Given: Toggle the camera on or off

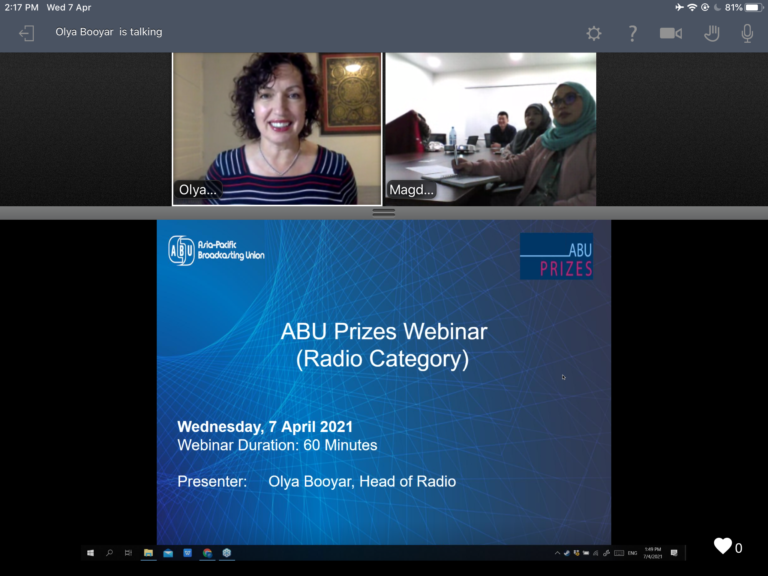Looking at the screenshot, I should point(671,33).
